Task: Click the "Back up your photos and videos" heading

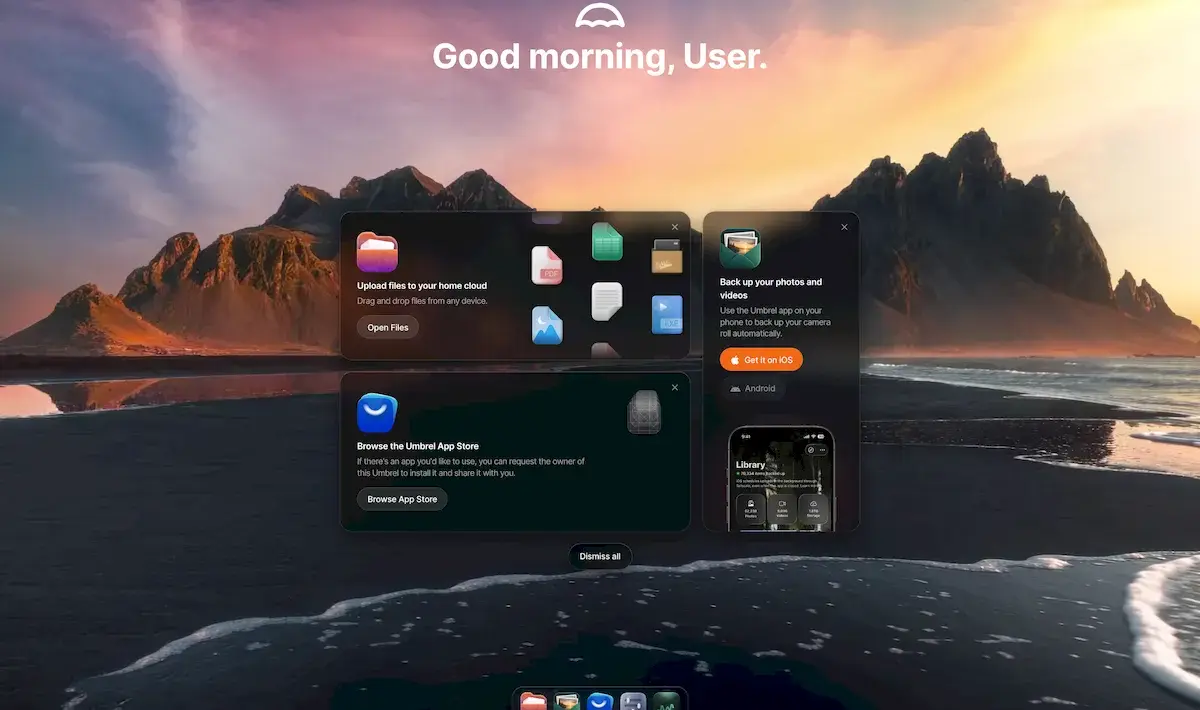Action: point(771,289)
